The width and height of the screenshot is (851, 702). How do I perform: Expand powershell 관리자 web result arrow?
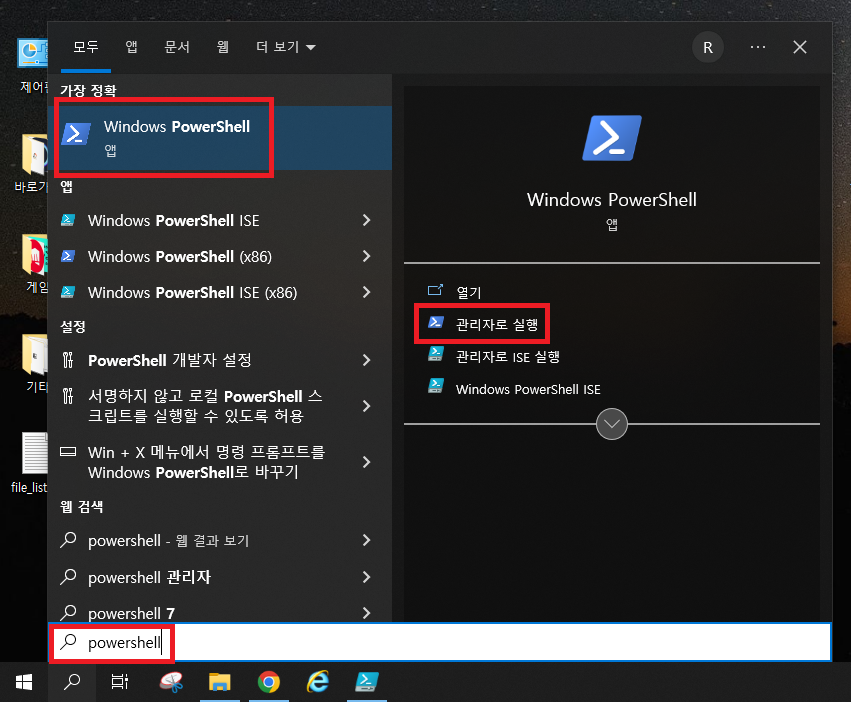[367, 577]
